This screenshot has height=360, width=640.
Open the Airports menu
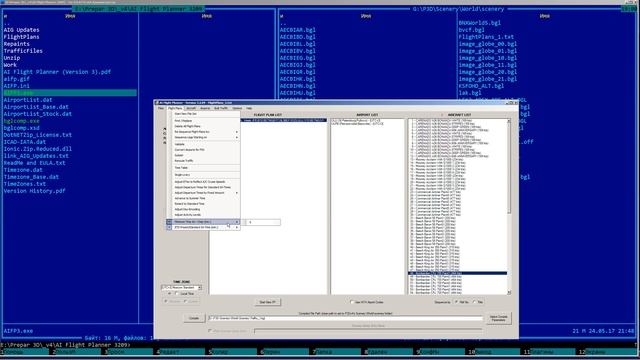tap(205, 108)
